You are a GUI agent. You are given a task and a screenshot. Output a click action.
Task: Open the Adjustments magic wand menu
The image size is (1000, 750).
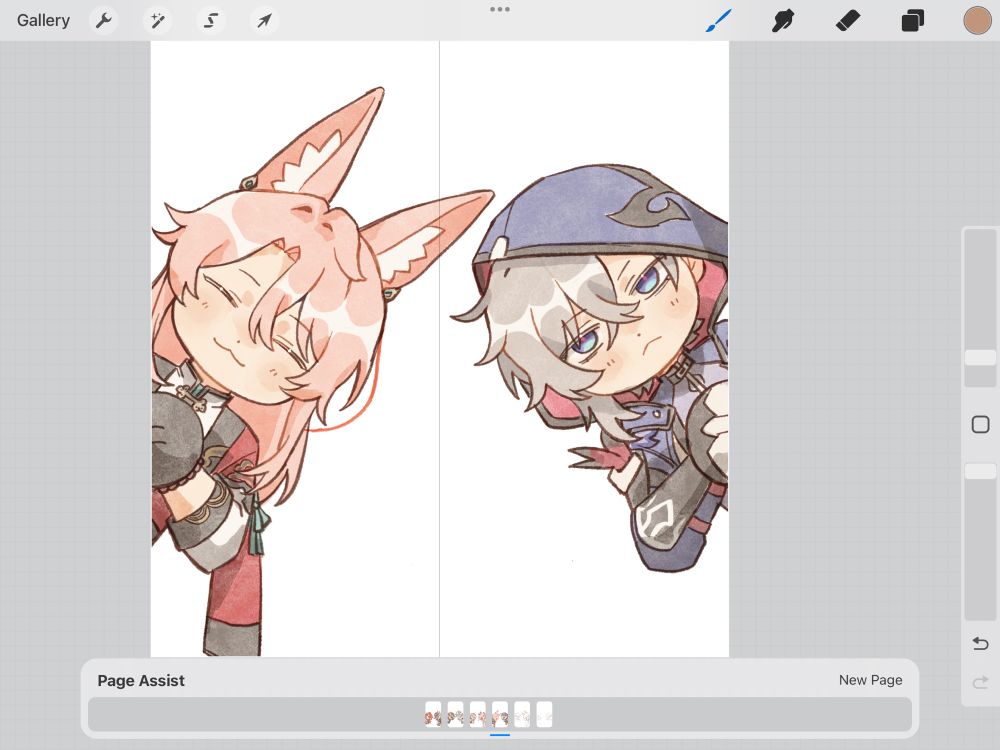[157, 20]
